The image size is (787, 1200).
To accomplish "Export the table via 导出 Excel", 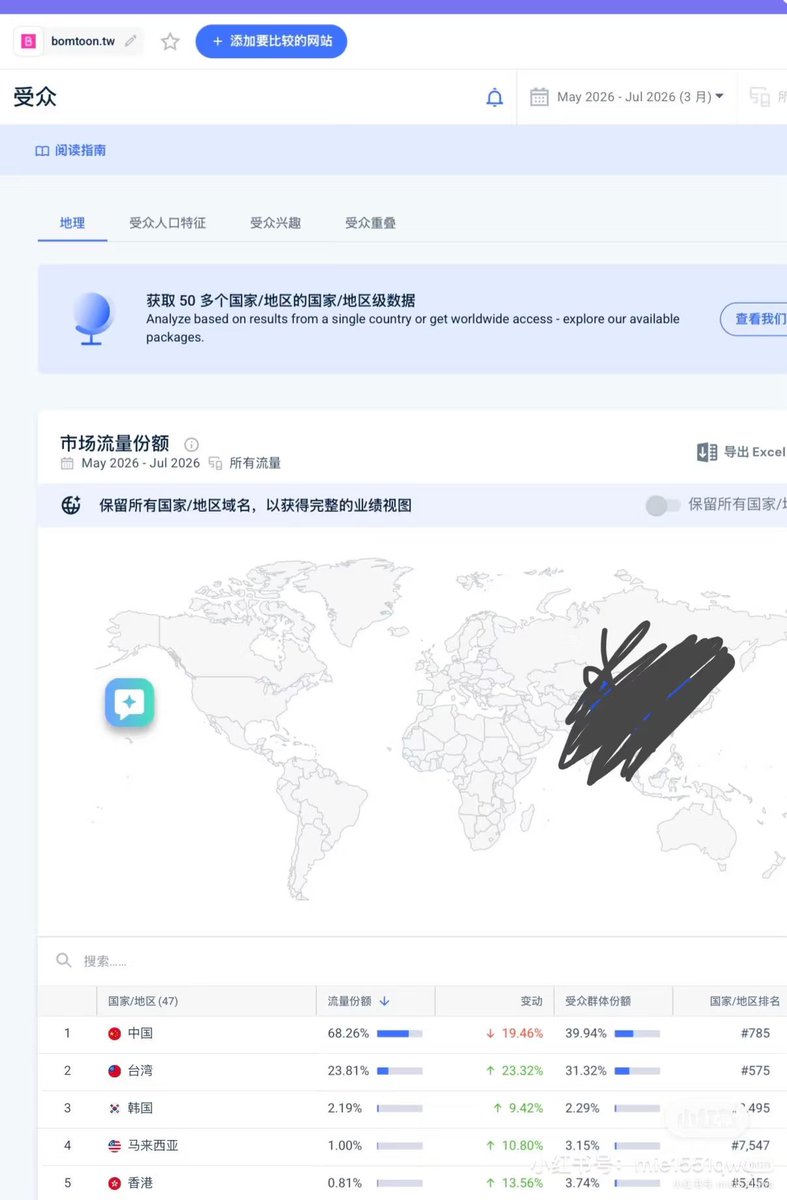I will (741, 452).
